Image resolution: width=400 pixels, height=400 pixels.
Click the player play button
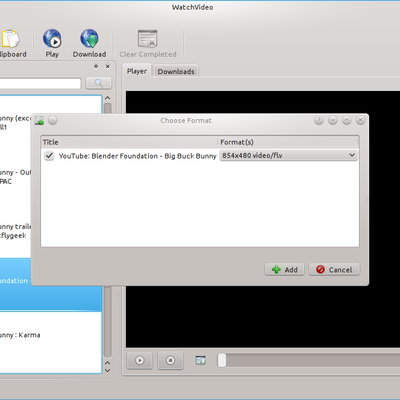point(140,360)
